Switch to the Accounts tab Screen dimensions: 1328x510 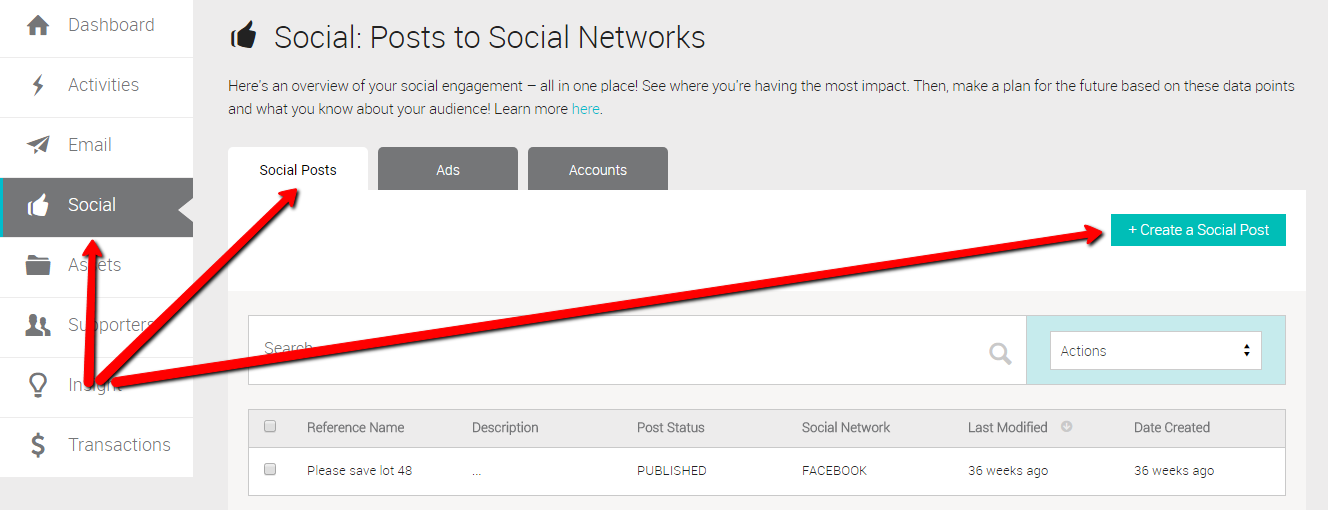[x=598, y=169]
